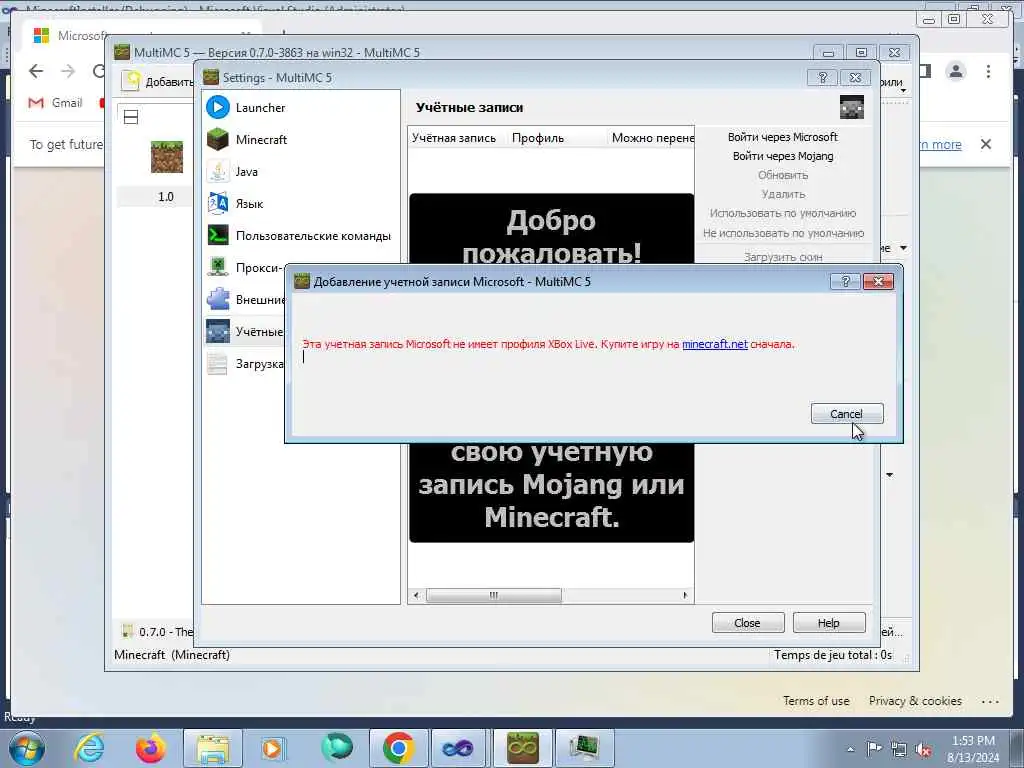Switch to Chrome in taskbar

398,748
